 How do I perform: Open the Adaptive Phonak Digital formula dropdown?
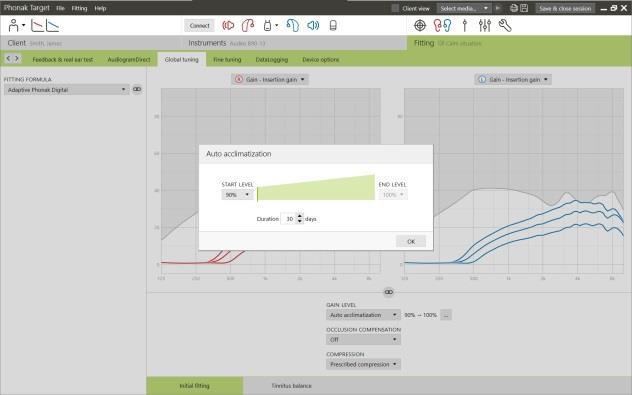pos(67,89)
